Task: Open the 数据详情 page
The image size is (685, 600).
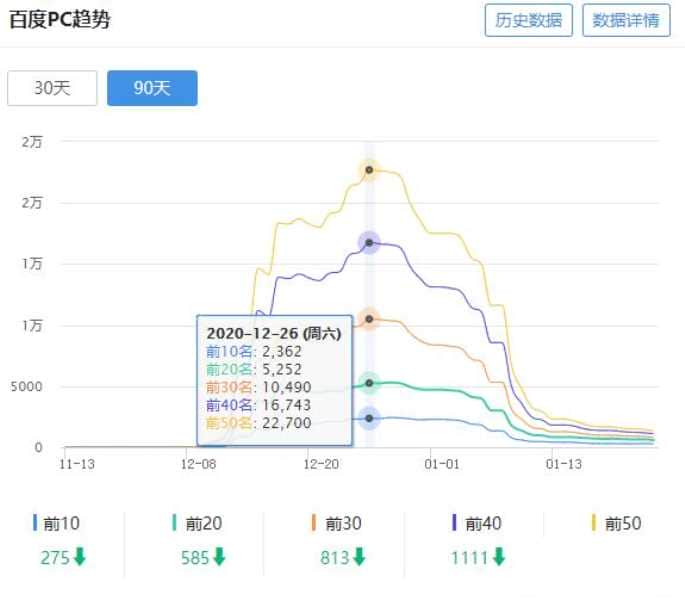Action: pyautogui.click(x=626, y=20)
